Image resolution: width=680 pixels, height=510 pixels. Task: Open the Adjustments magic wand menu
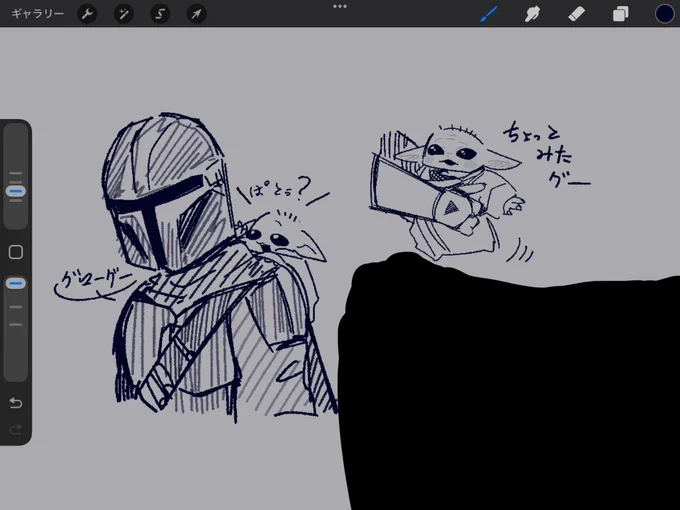pos(124,14)
